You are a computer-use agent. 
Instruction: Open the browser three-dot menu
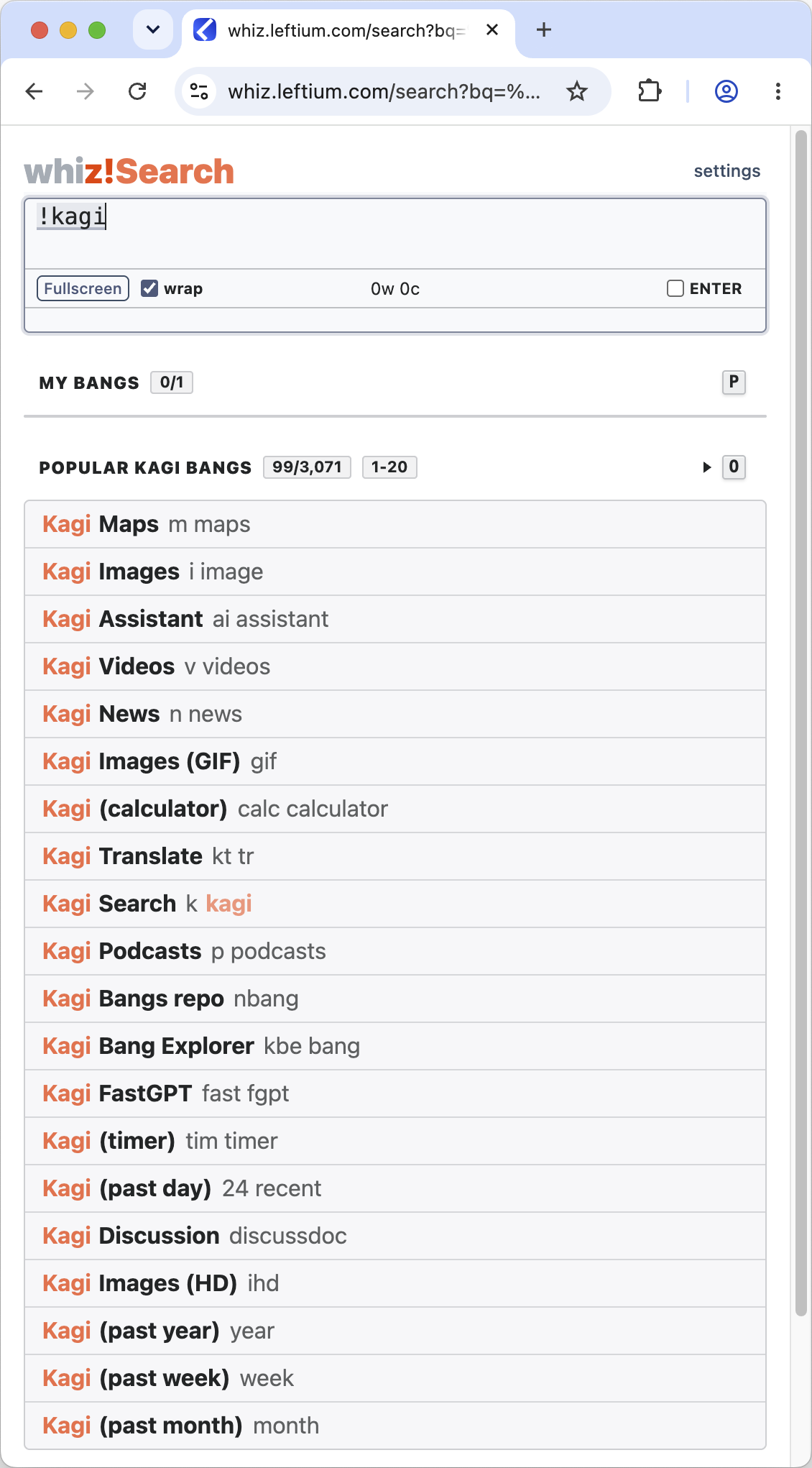778,91
